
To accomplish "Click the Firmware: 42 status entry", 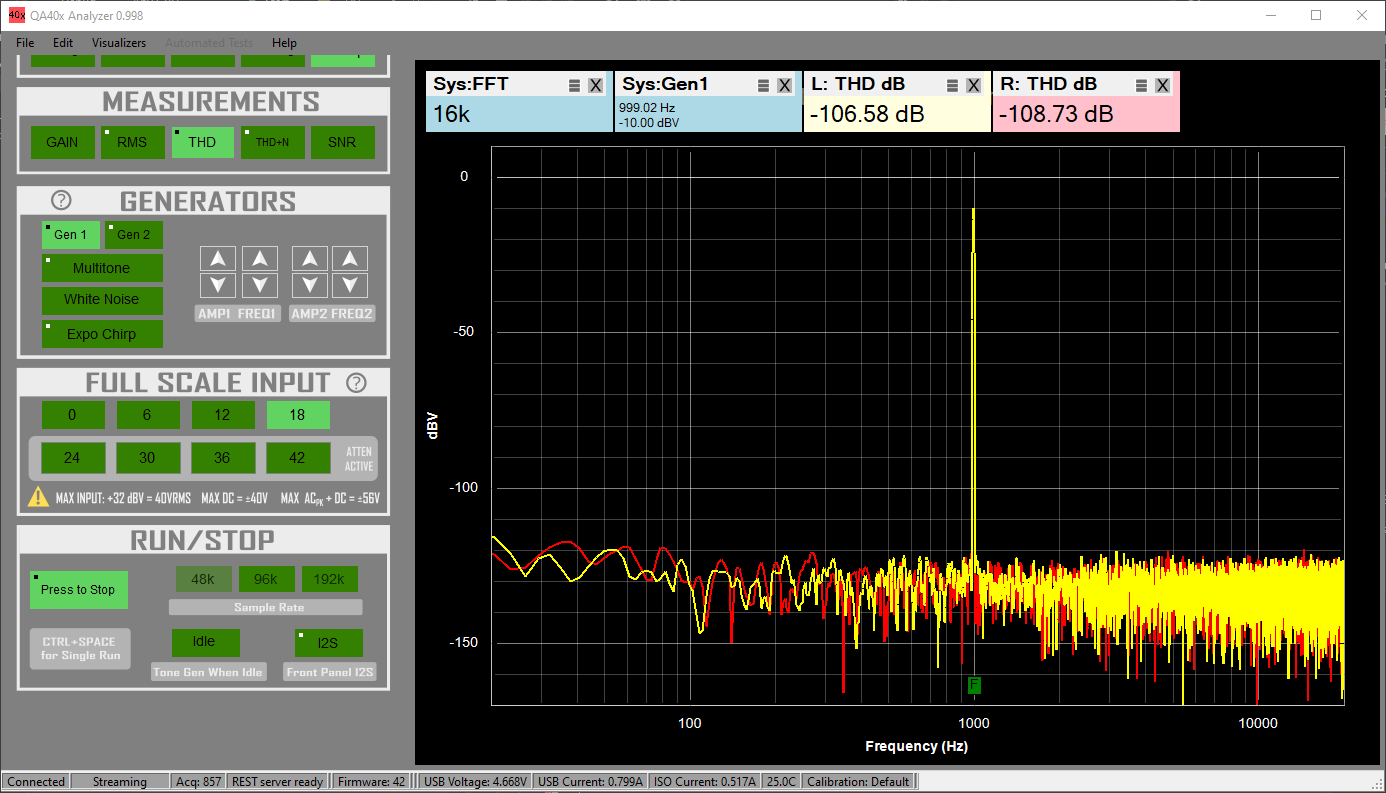I will (x=372, y=782).
